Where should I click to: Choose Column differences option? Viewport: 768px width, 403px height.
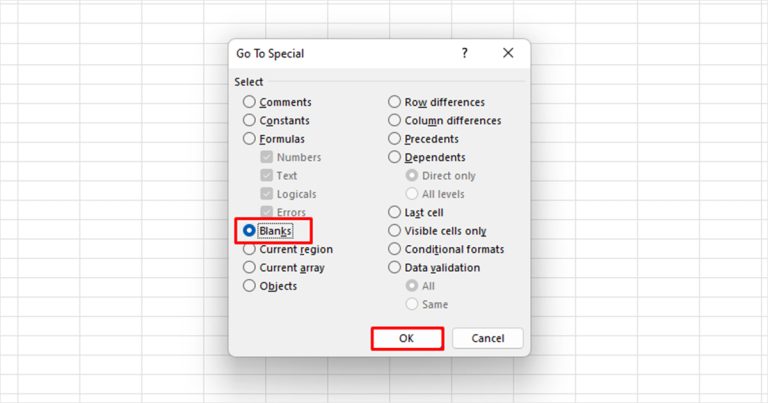(x=395, y=120)
